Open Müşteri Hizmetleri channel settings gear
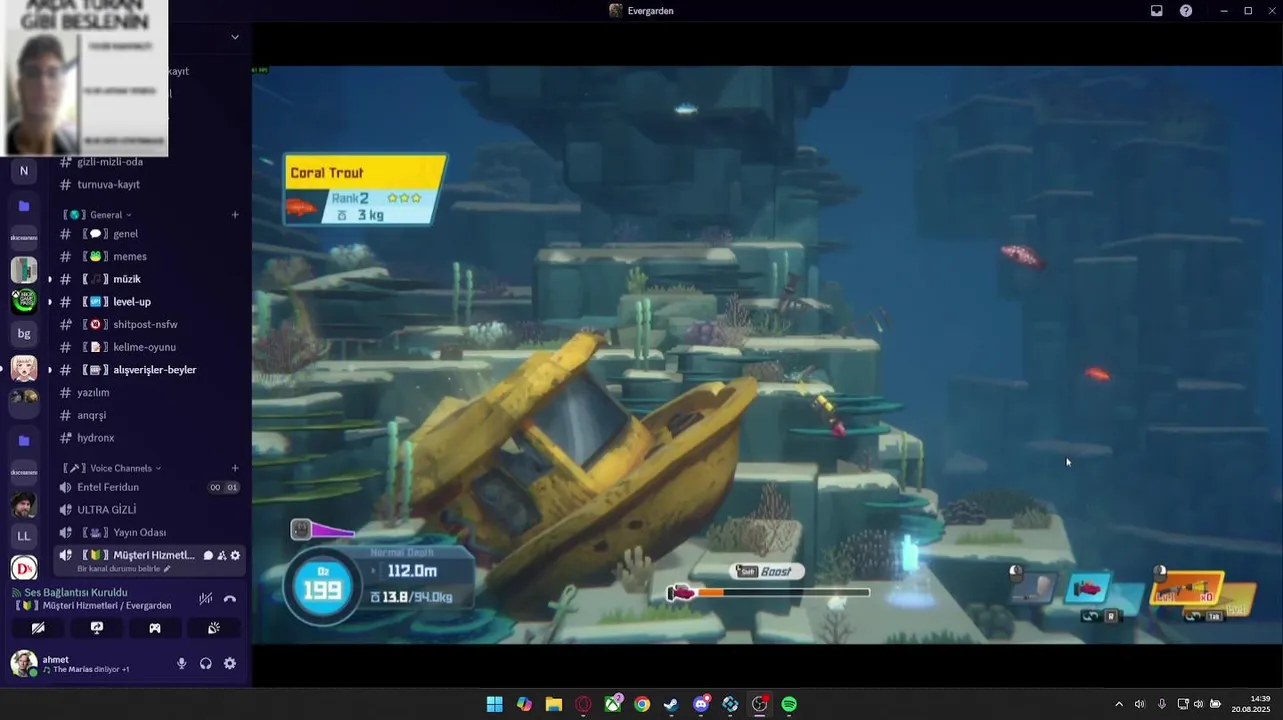Viewport: 1283px width, 720px height. (x=236, y=555)
